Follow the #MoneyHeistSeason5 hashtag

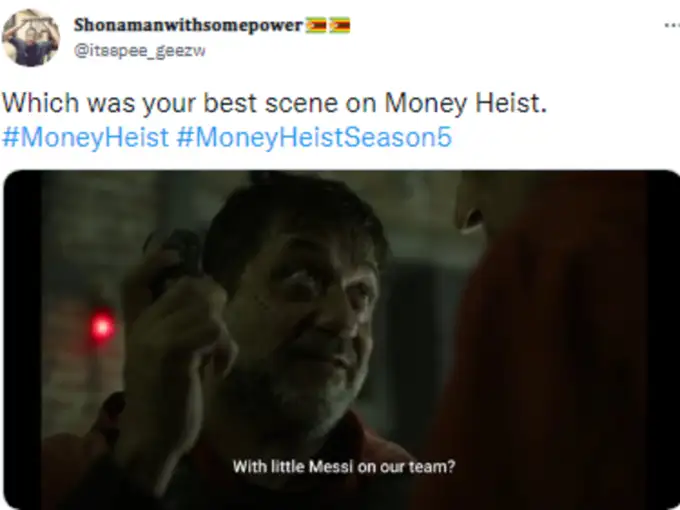coord(314,137)
